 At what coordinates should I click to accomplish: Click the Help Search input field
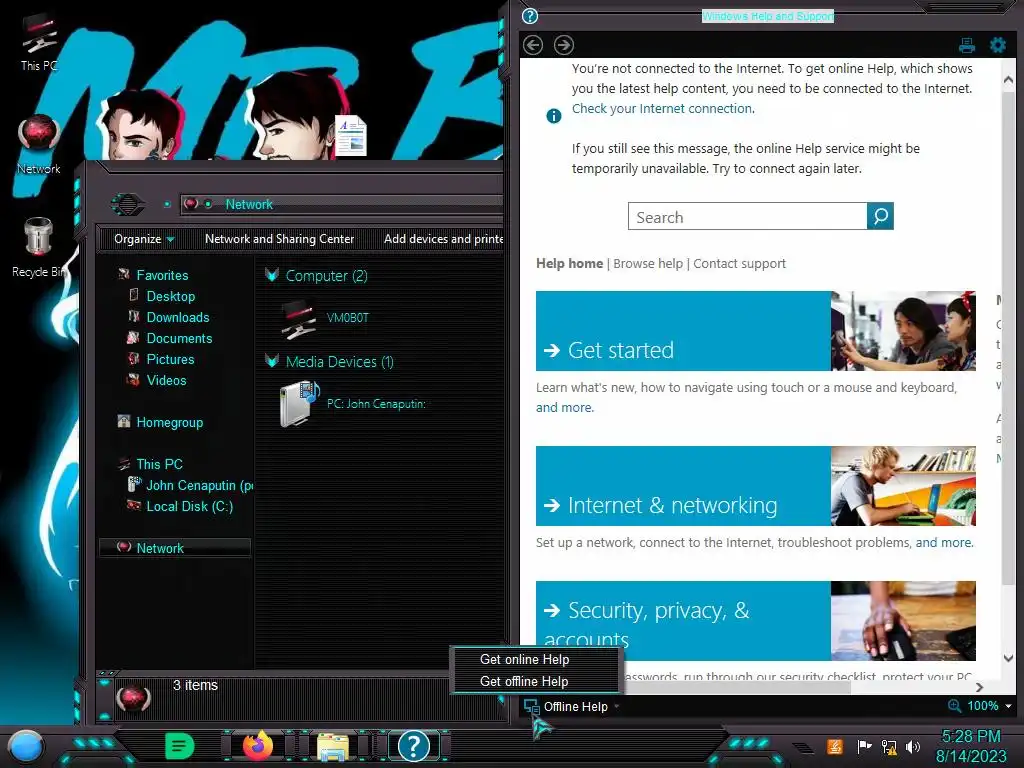tap(748, 216)
